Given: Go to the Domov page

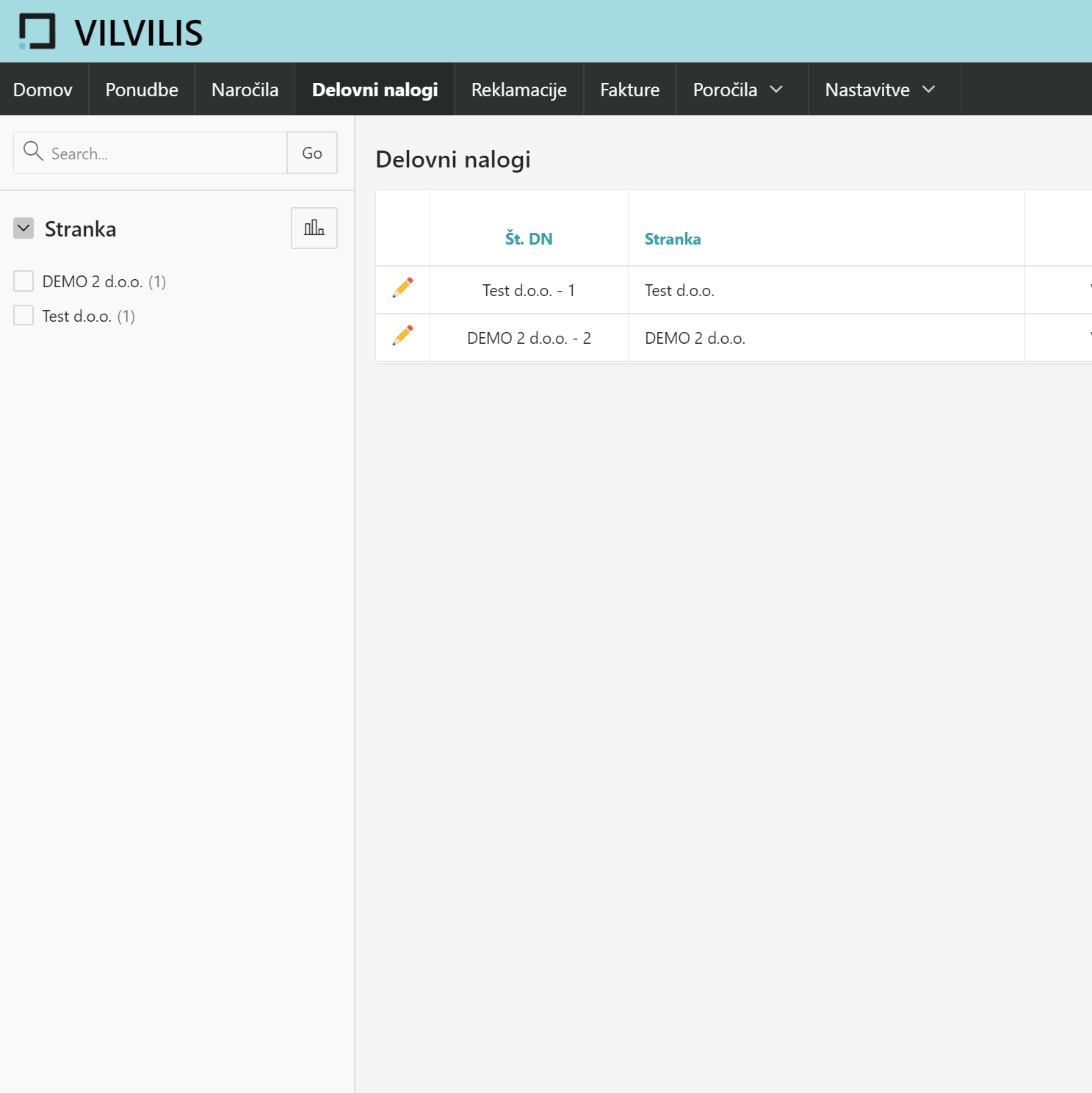Looking at the screenshot, I should [x=43, y=90].
